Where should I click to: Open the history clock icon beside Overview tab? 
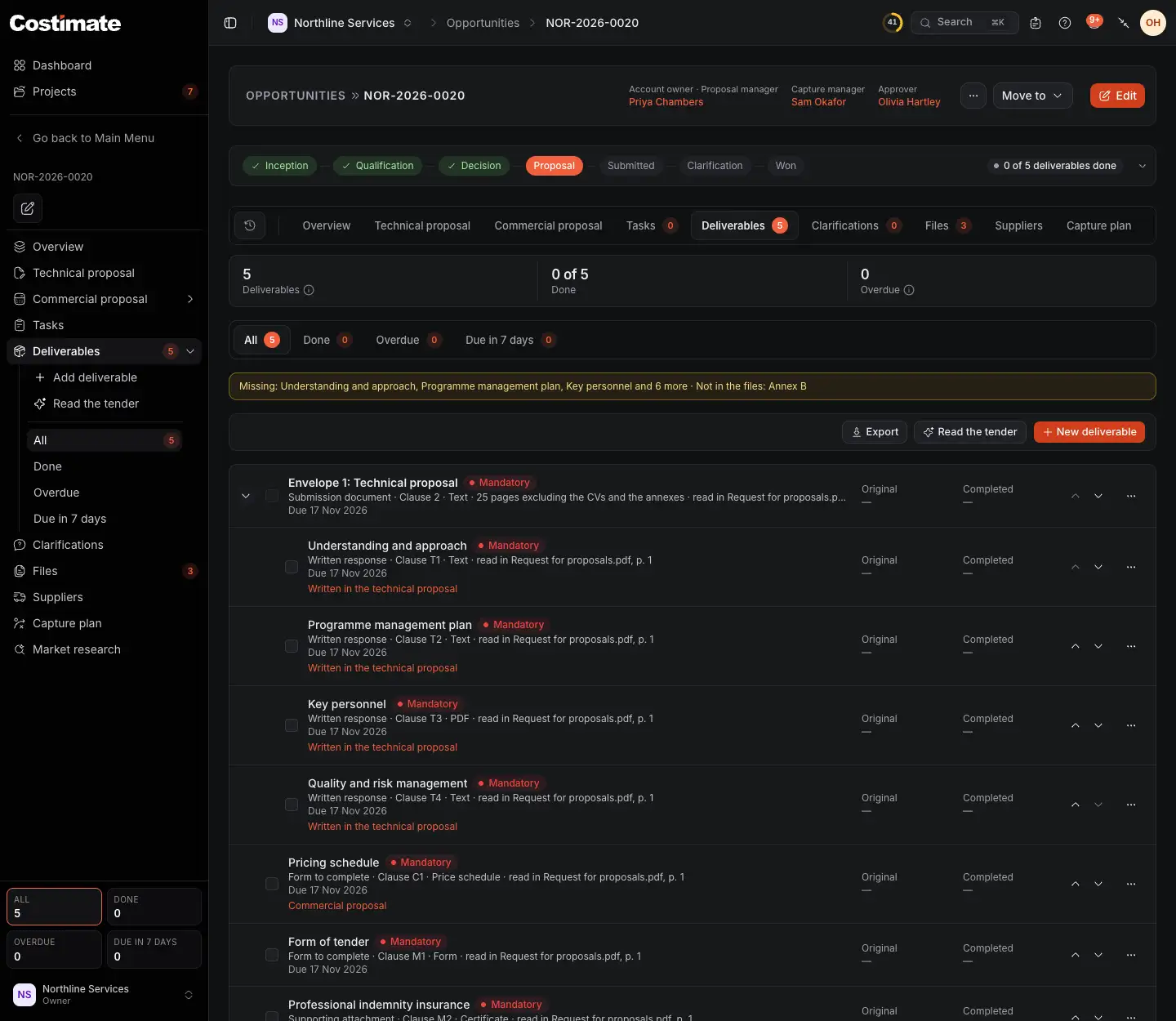pos(250,225)
